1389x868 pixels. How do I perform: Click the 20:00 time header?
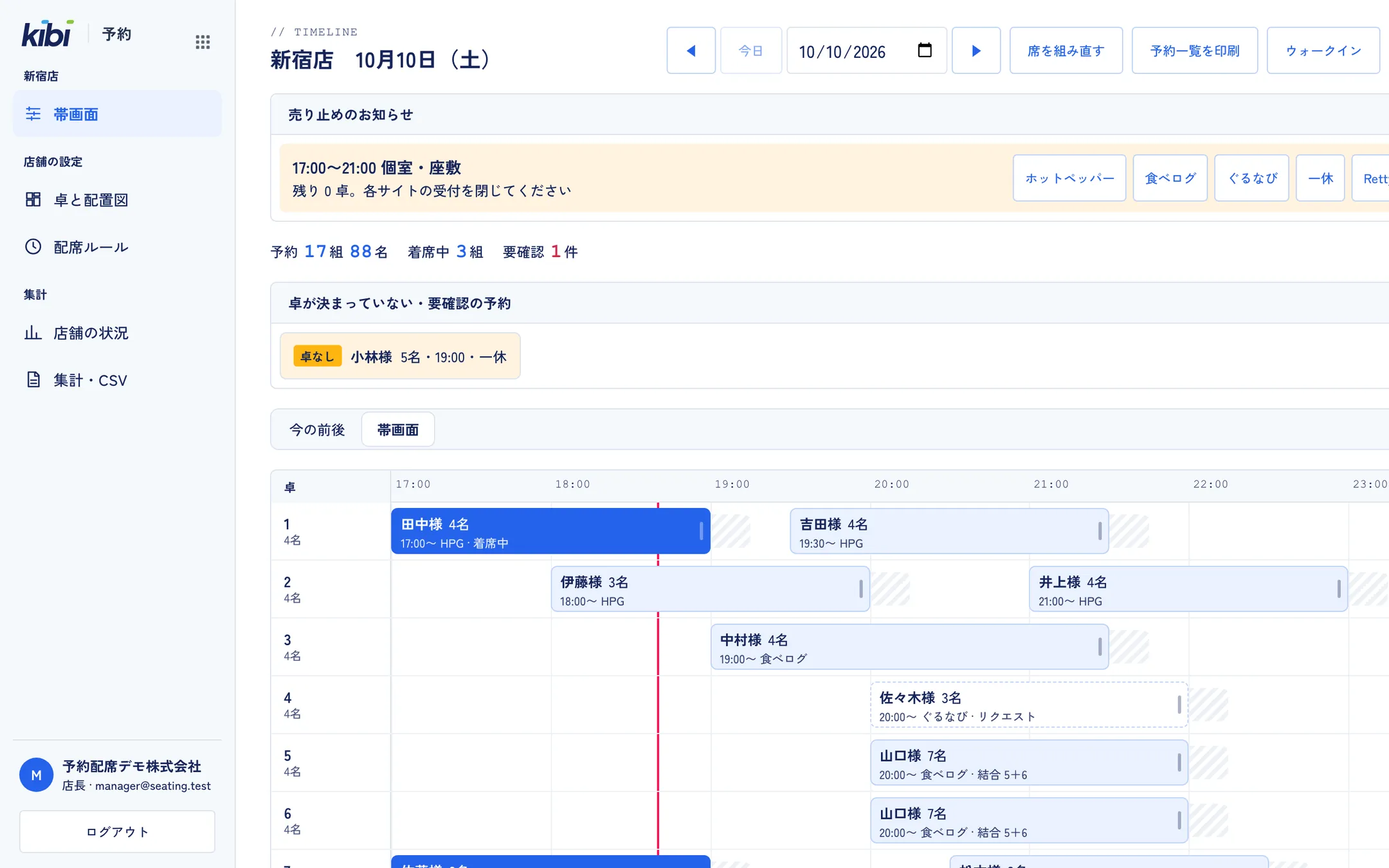pos(891,484)
